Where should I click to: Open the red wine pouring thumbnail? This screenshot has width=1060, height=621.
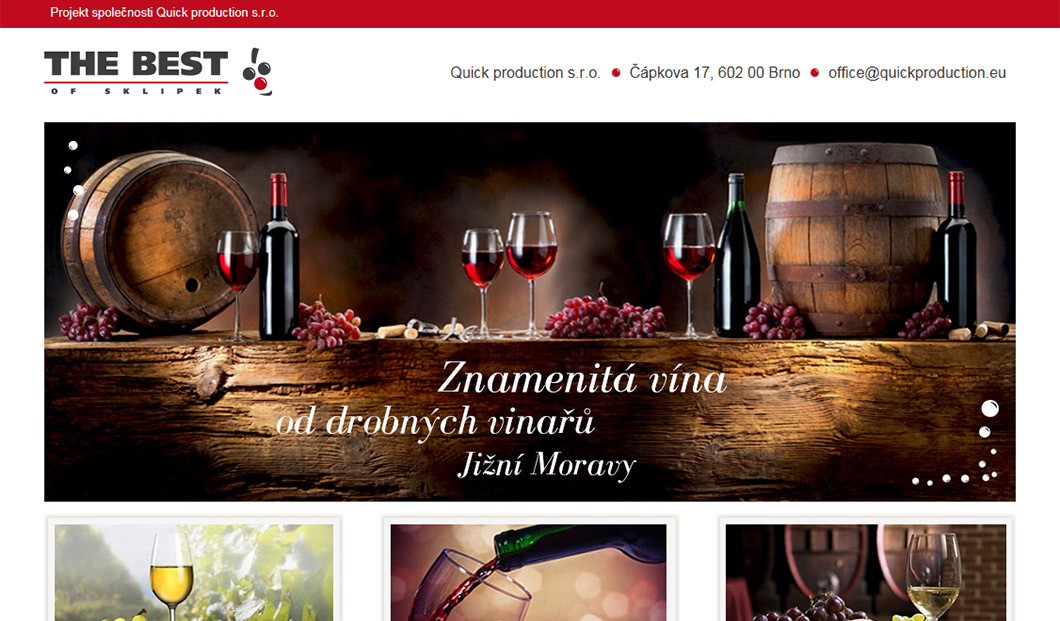(529, 572)
